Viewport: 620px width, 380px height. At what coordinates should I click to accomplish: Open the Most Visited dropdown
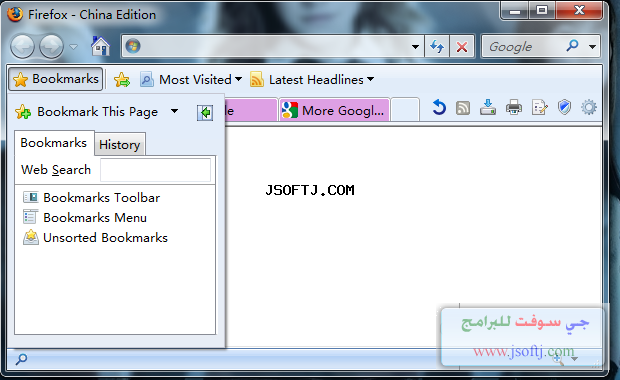191,79
